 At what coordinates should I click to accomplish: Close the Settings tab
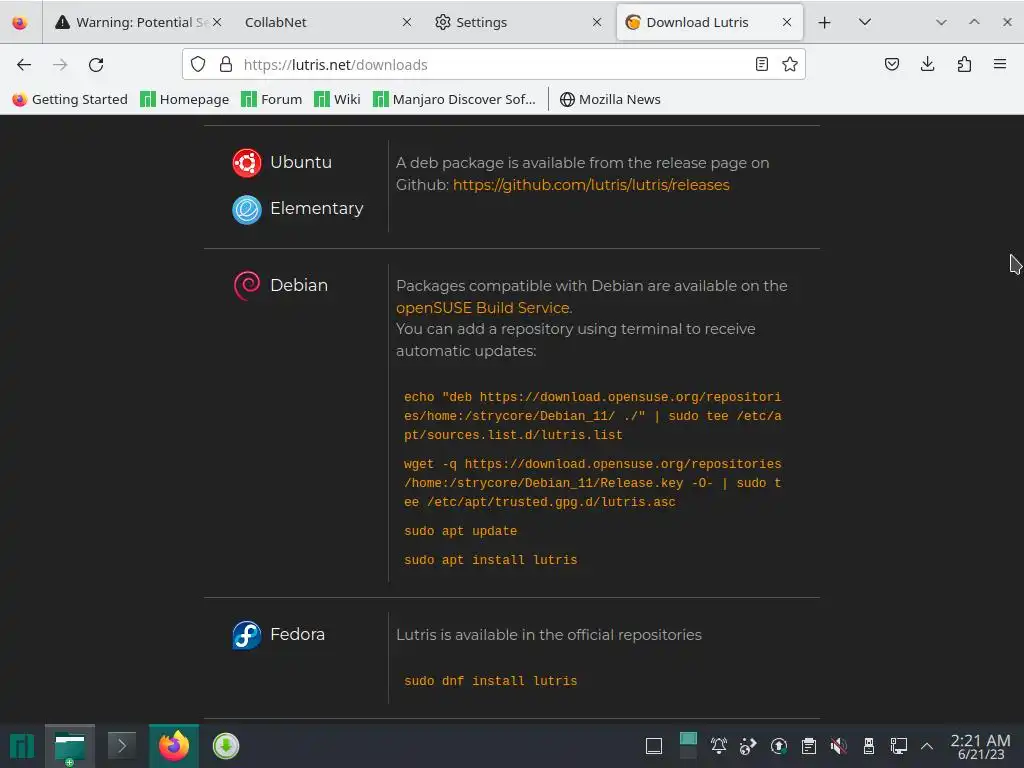click(597, 22)
